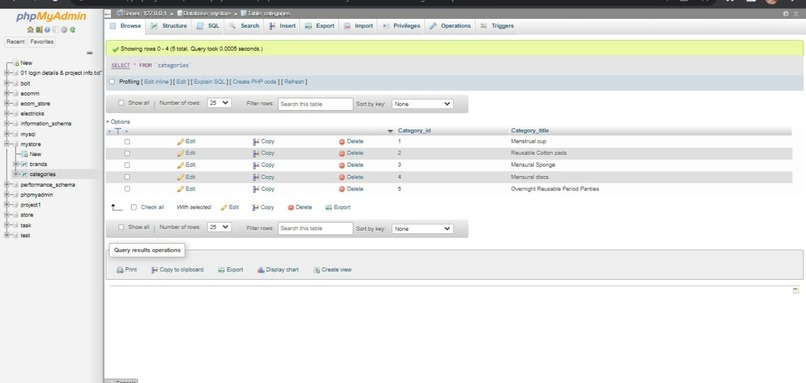The image size is (806, 383).
Task: Tick the Check all checkbox
Action: pos(134,207)
